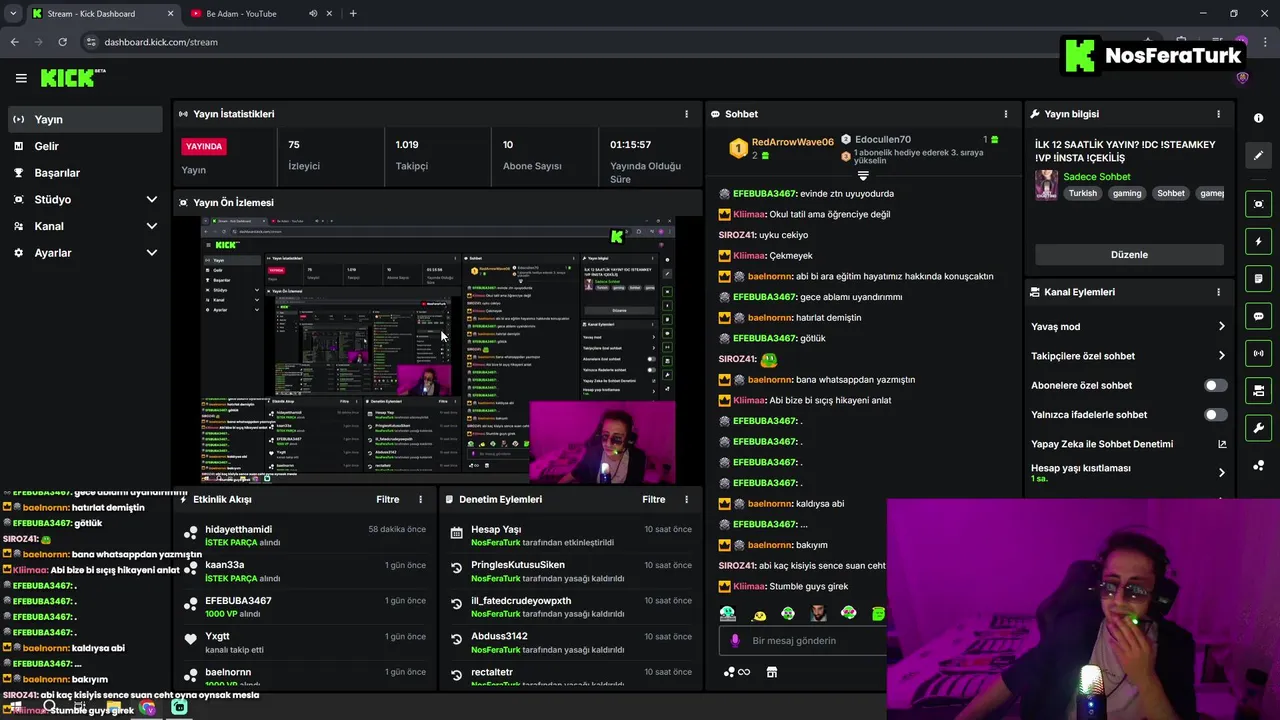This screenshot has height=720, width=1280.
Task: Switch to the Stream - Kick Dashboard tab
Action: pos(101,14)
